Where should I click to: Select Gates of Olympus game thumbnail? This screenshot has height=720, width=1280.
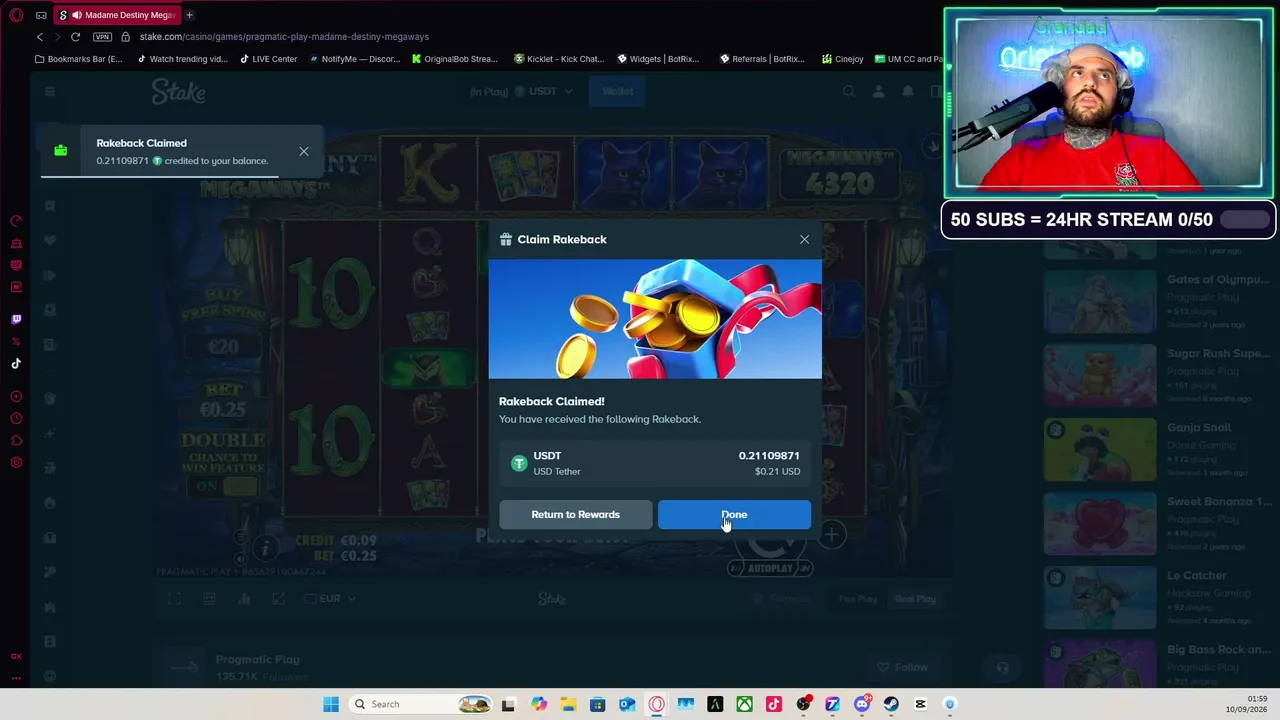1100,301
